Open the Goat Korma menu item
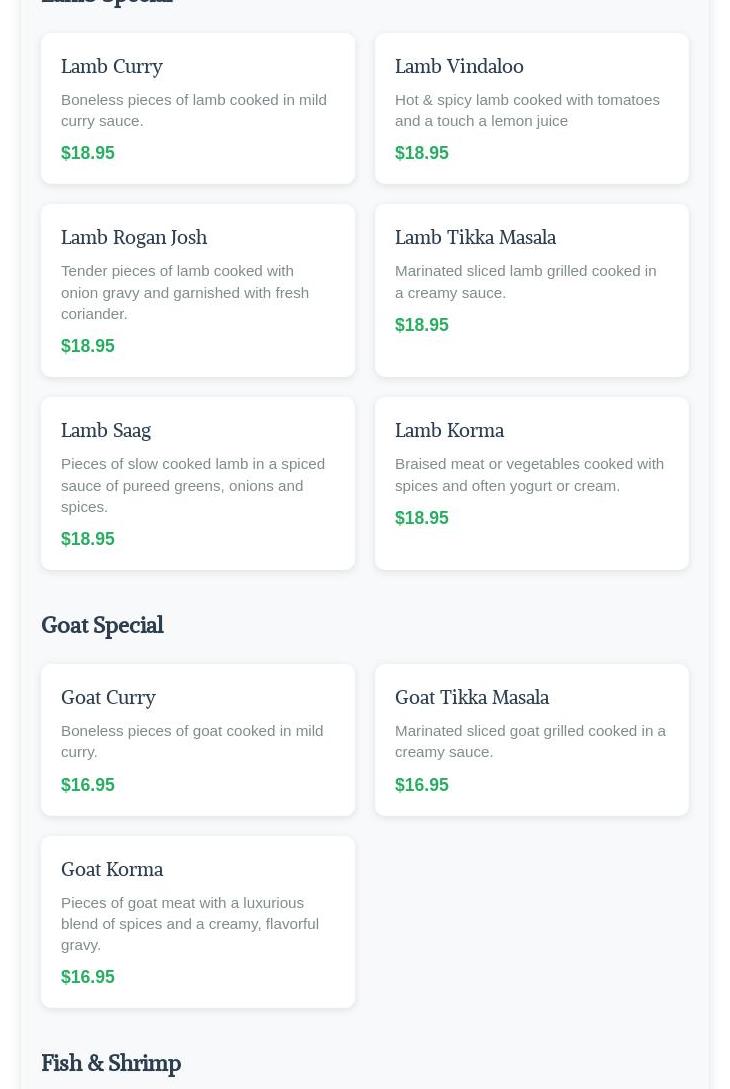This screenshot has width=730, height=1089. point(198,922)
